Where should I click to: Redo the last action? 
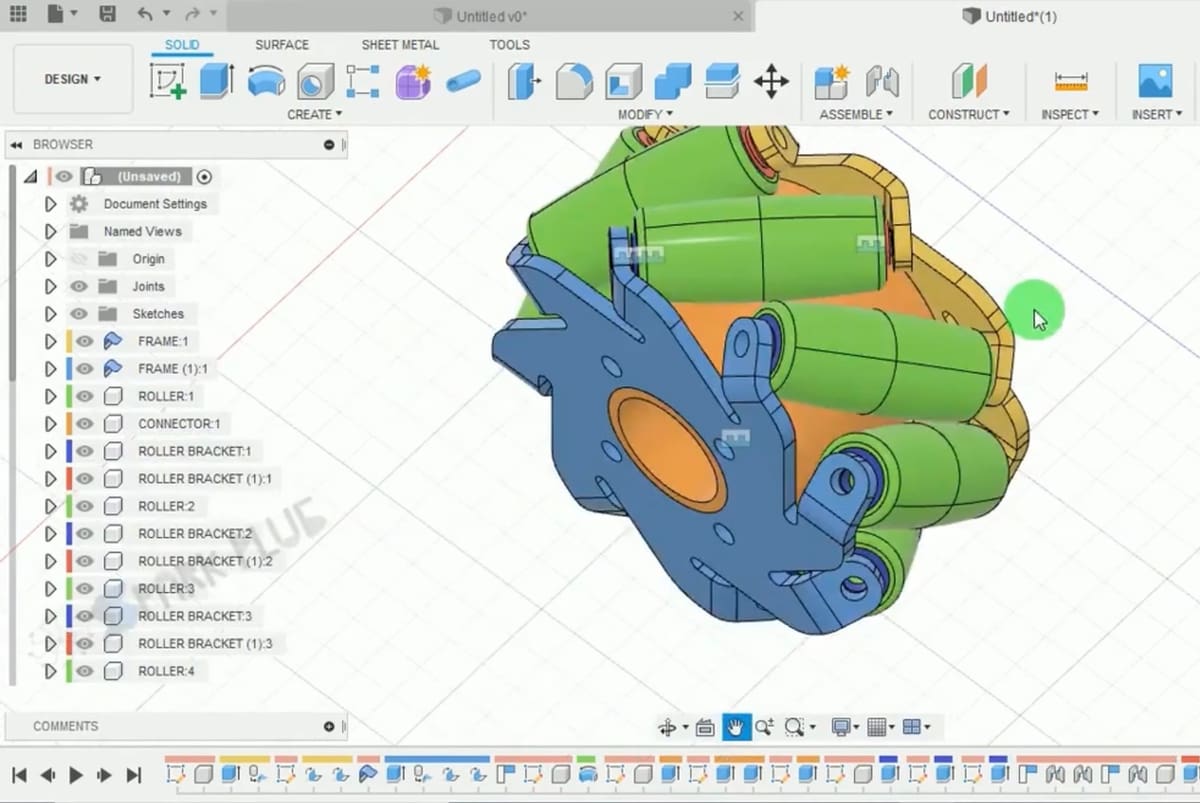coord(194,15)
